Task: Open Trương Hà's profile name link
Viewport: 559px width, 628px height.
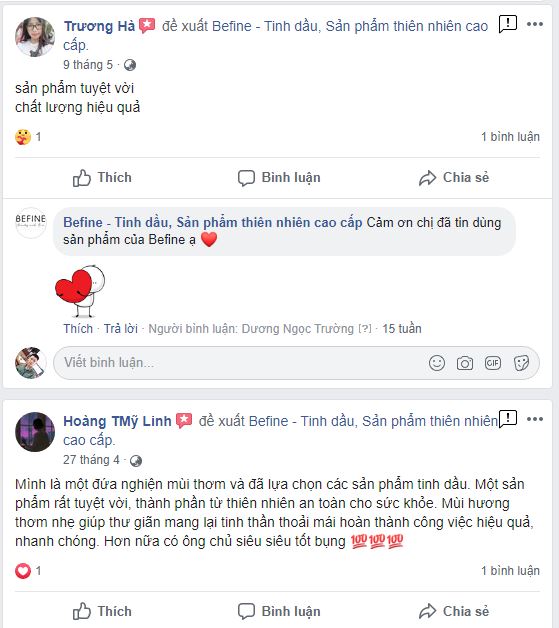Action: 99,26
